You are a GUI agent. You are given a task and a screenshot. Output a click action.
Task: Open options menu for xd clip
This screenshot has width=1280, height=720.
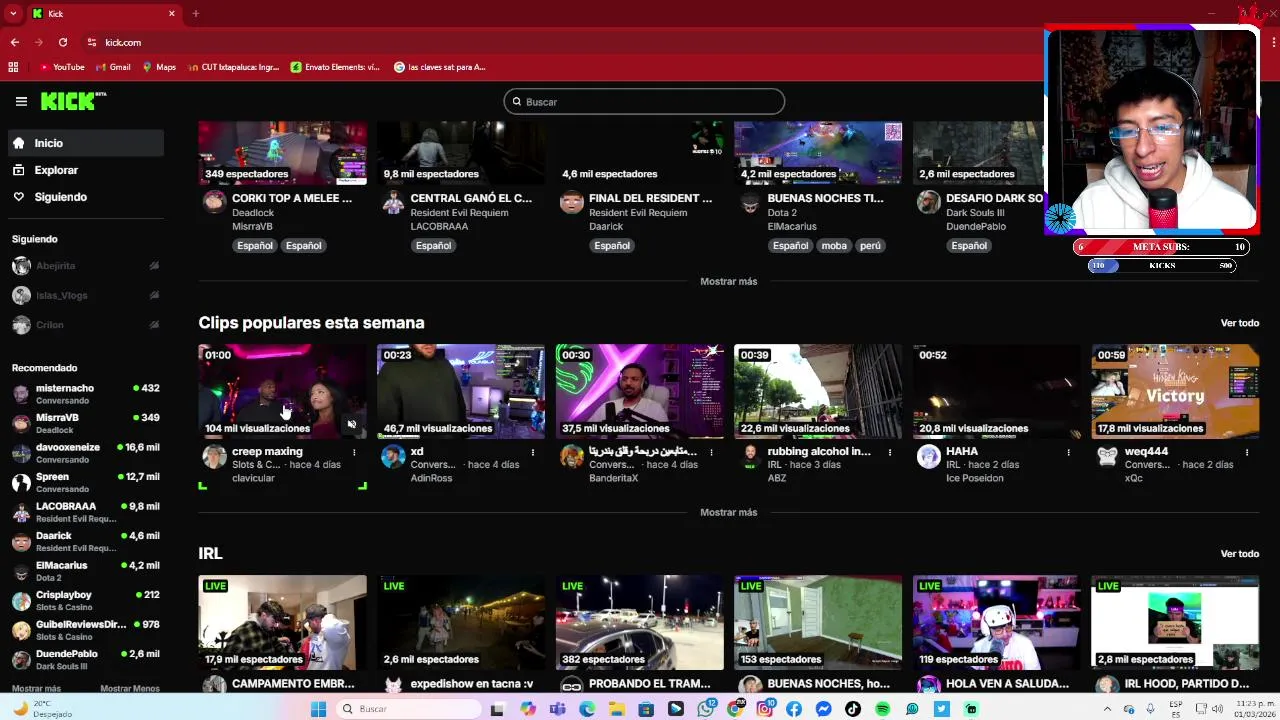(x=533, y=452)
